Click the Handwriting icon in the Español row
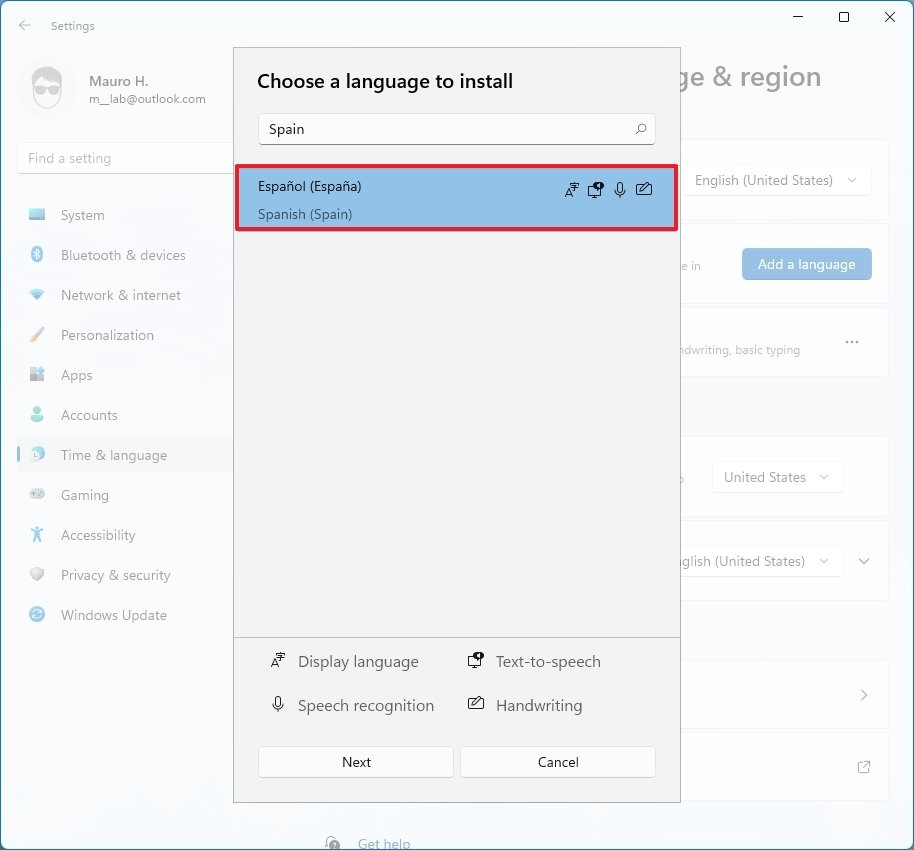The image size is (914, 850). click(x=644, y=189)
